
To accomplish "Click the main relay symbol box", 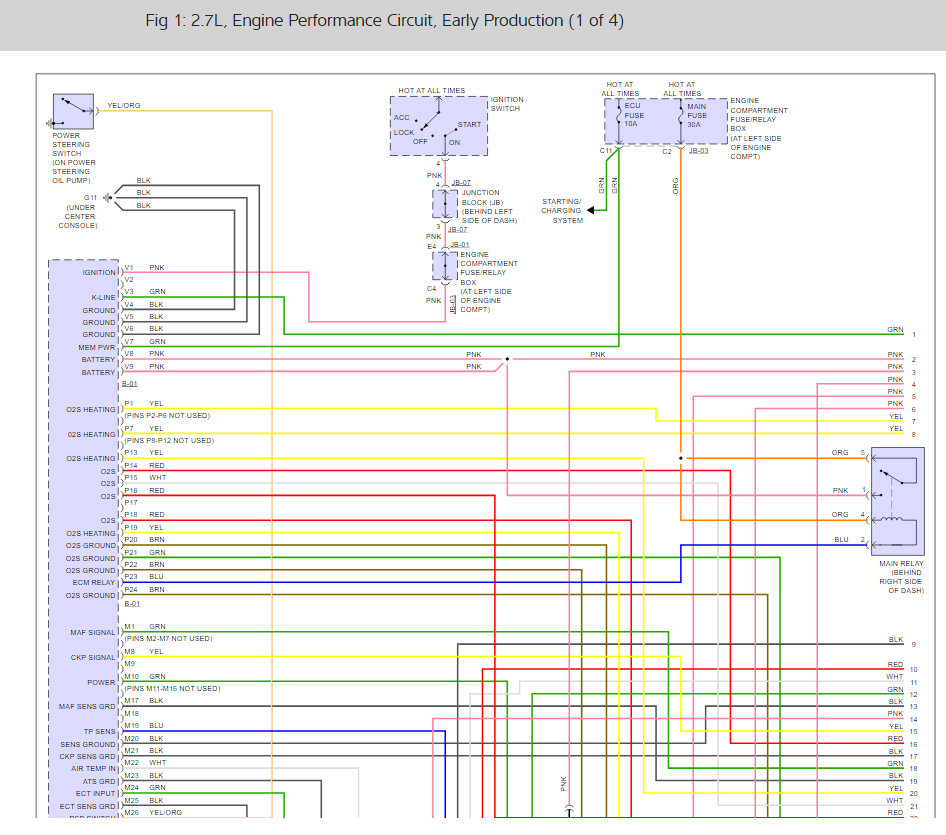I will (x=898, y=501).
